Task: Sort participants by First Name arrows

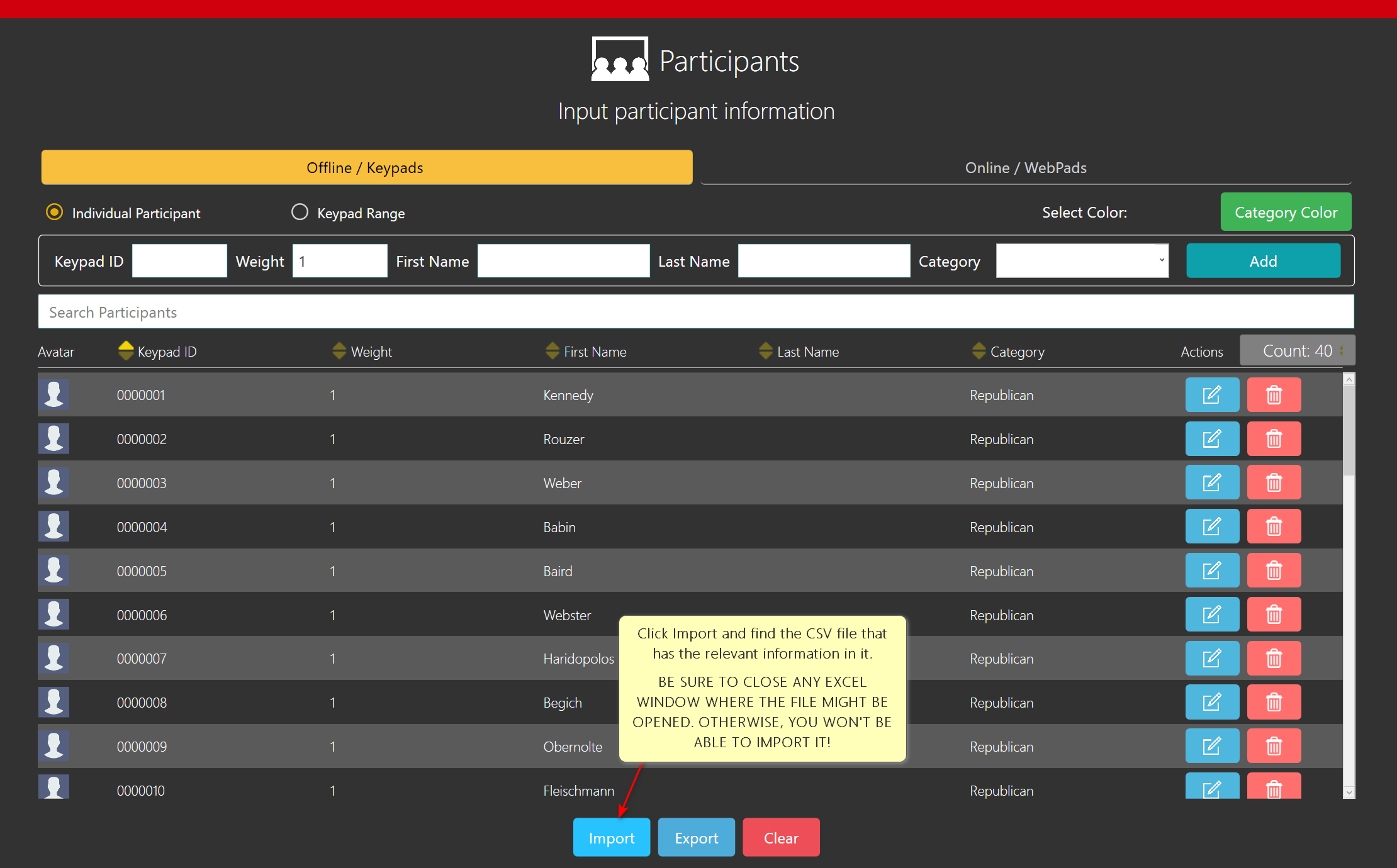Action: [553, 351]
